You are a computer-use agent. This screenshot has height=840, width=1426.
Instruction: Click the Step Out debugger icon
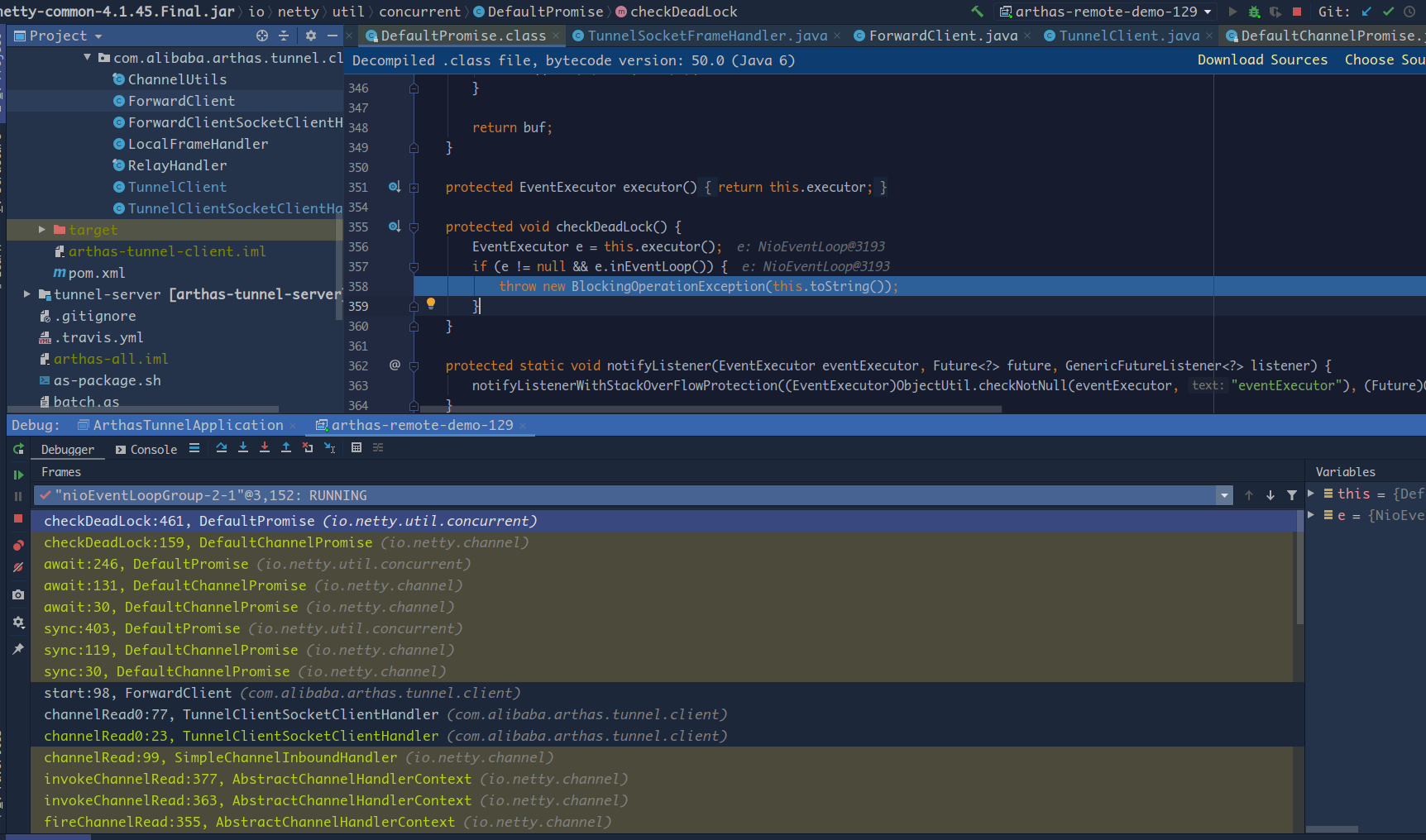pos(286,447)
